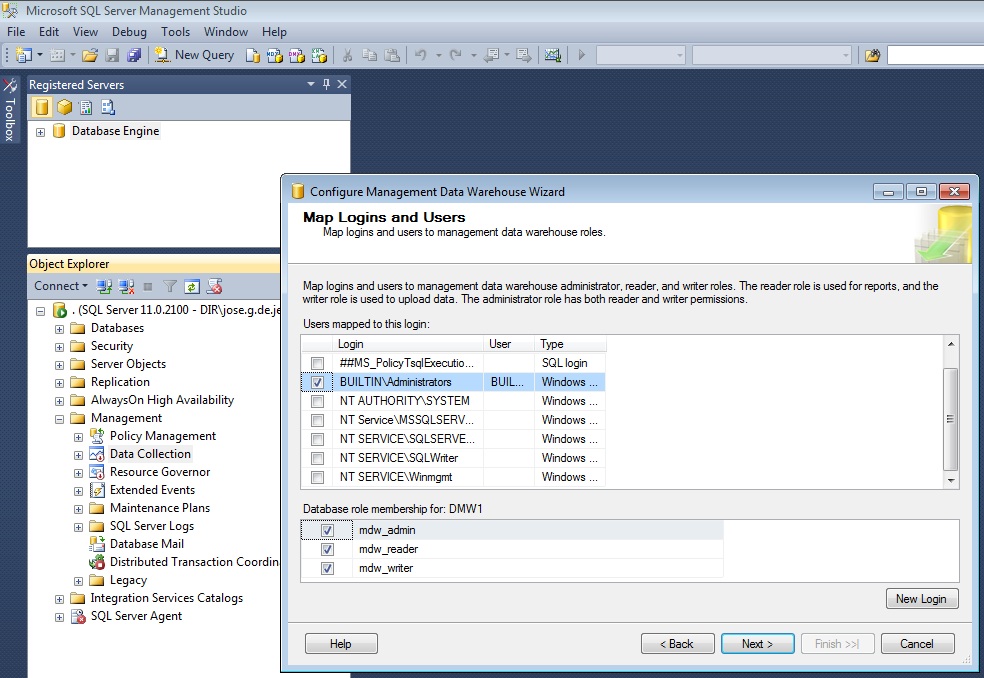Click the Save All toolbar icon
Screen dimensions: 984x678
(x=134, y=55)
